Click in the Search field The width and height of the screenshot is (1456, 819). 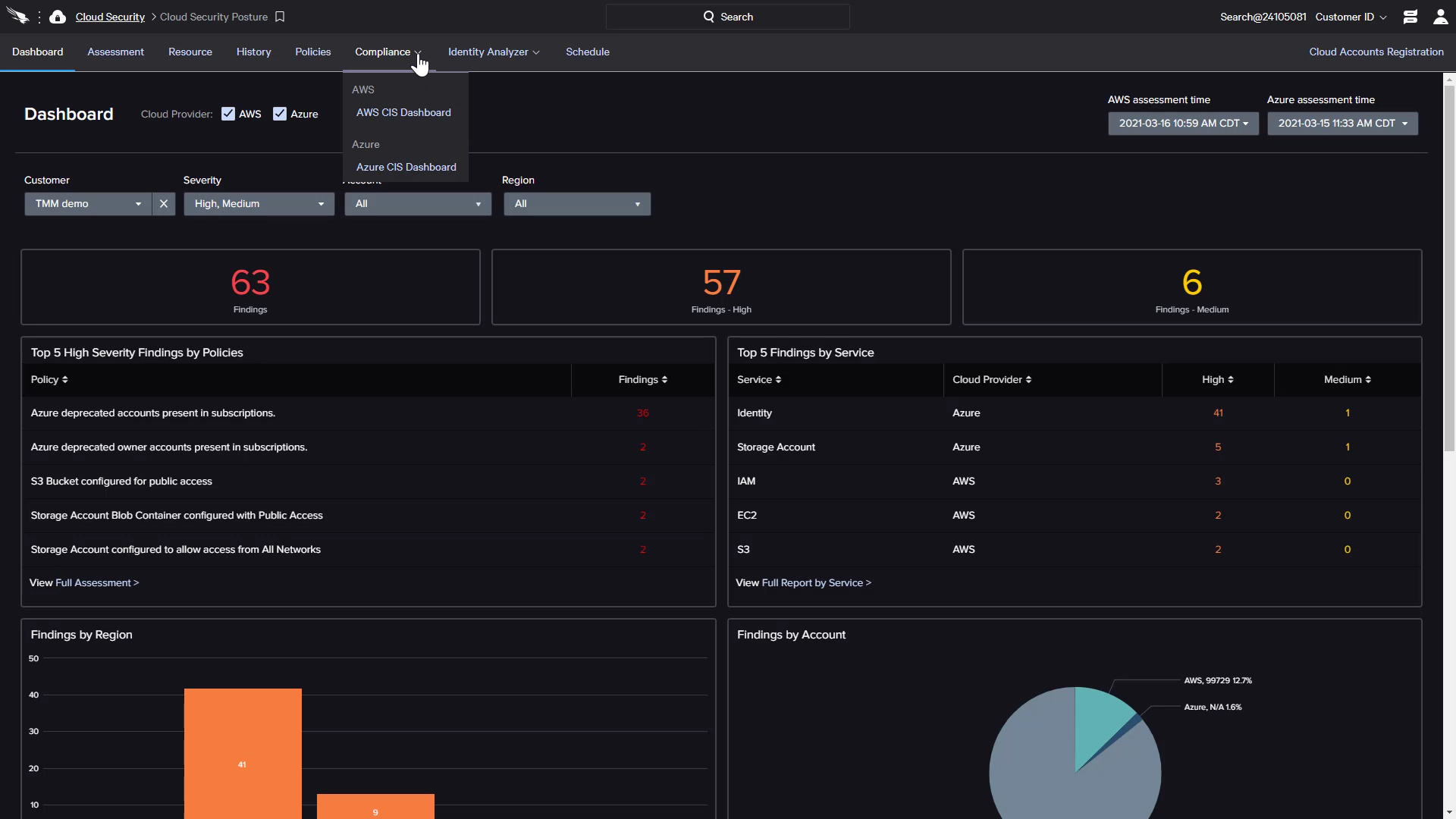point(728,17)
